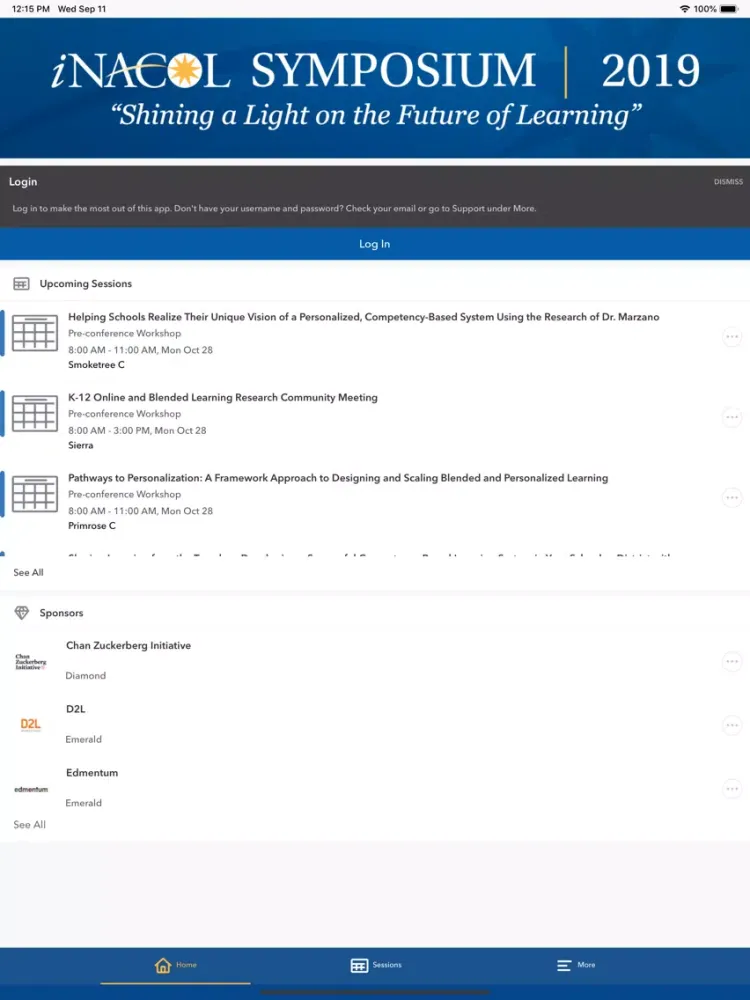Open options for D2L sponsor

pyautogui.click(x=732, y=725)
